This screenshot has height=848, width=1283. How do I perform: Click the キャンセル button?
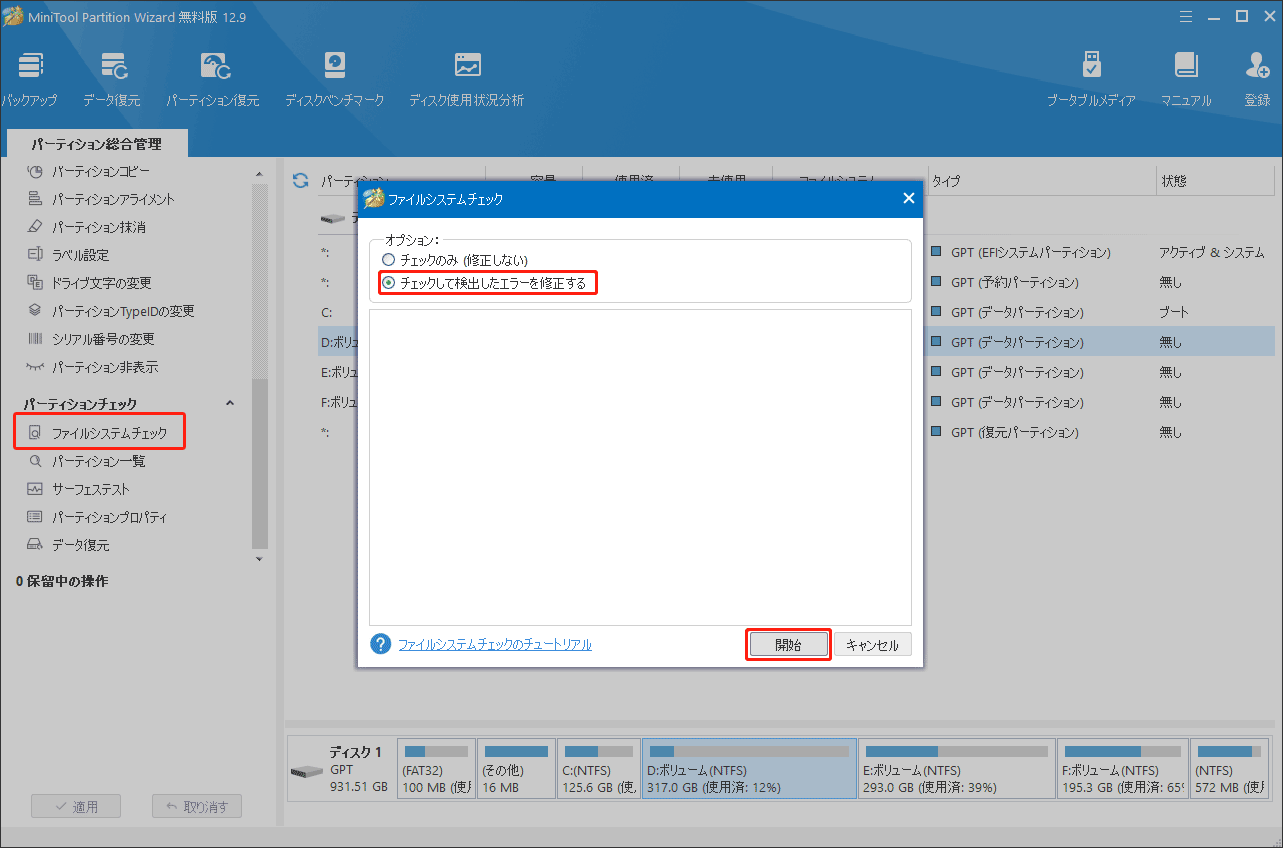[x=872, y=645]
